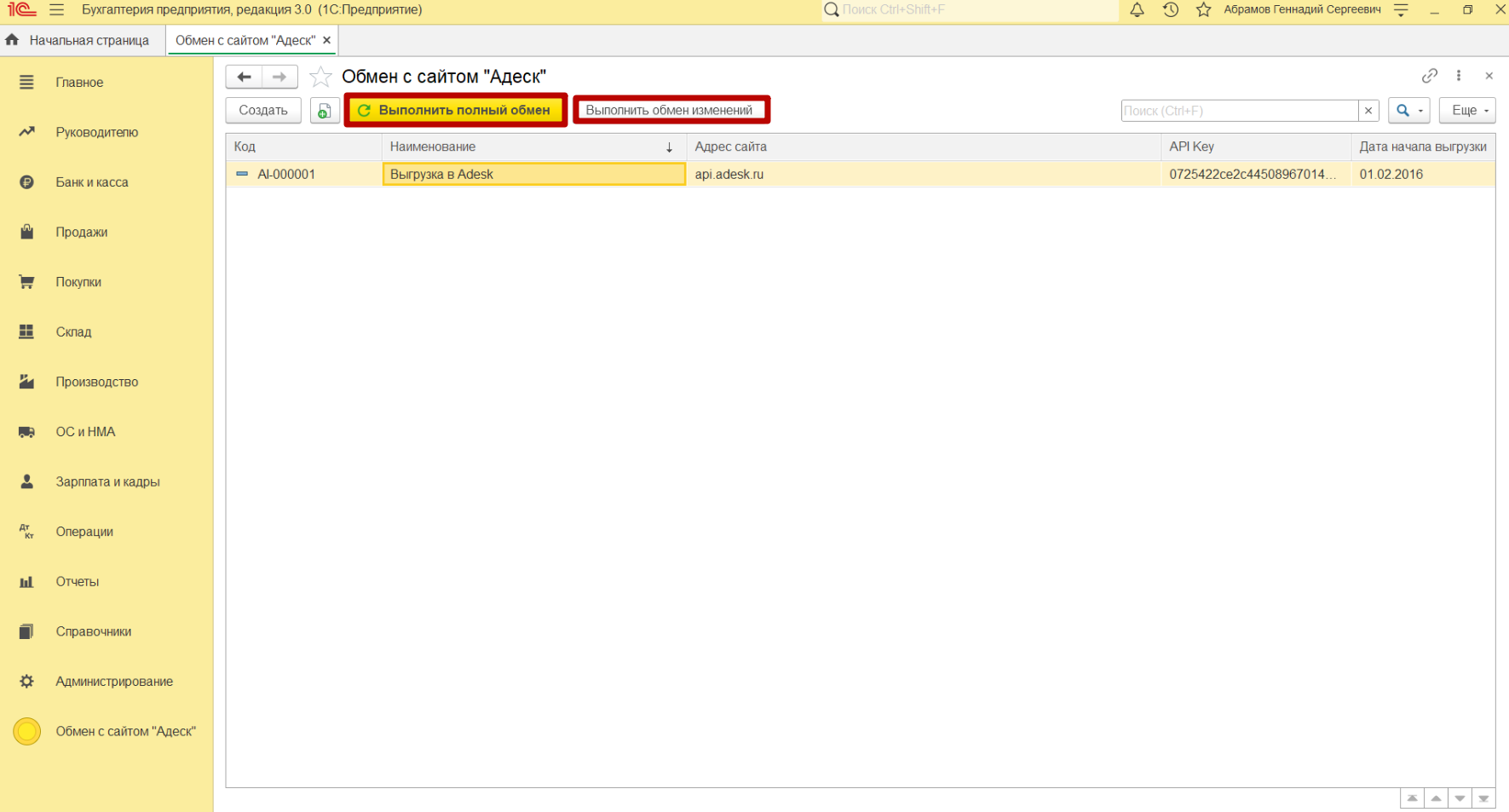1509x812 pixels.
Task: Close the form with the X icon
Action: (x=1489, y=76)
